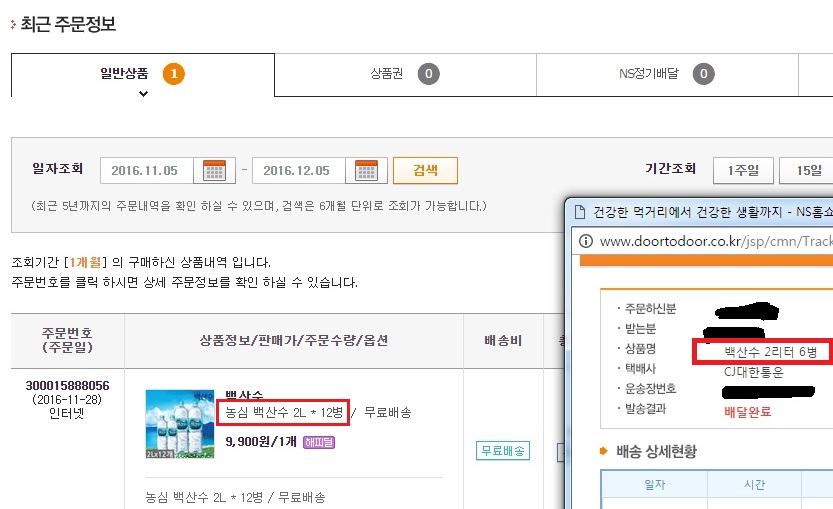The height and width of the screenshot is (509, 833).
Task: Click the orange count badge on 일반상품
Action: coord(173,73)
